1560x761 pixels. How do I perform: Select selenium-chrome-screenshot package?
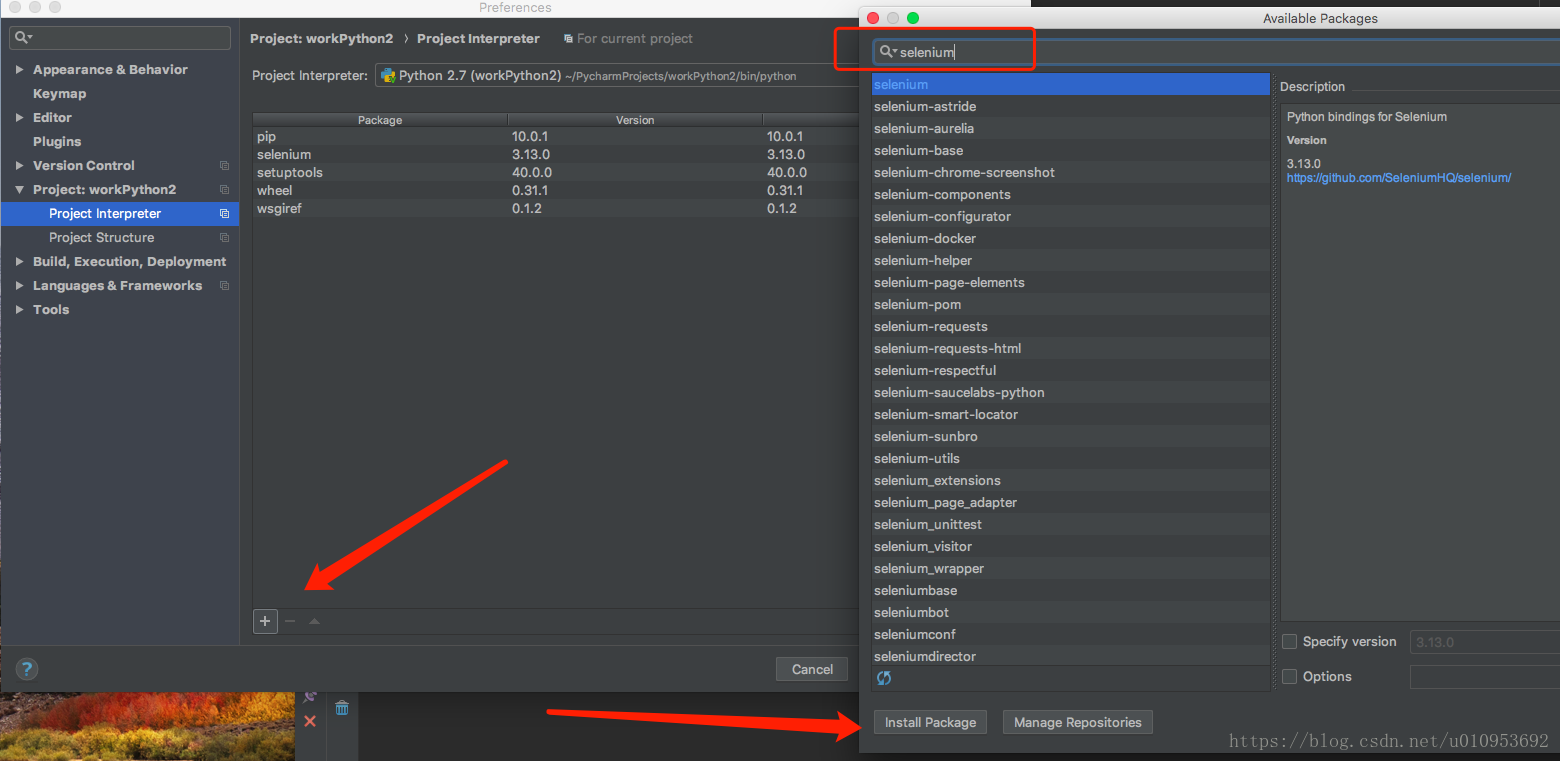(x=1071, y=173)
